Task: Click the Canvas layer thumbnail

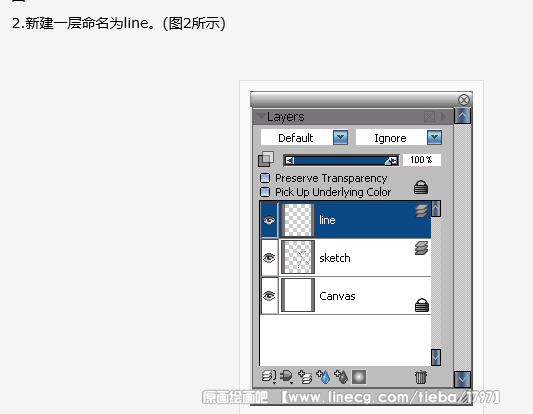Action: click(x=298, y=295)
